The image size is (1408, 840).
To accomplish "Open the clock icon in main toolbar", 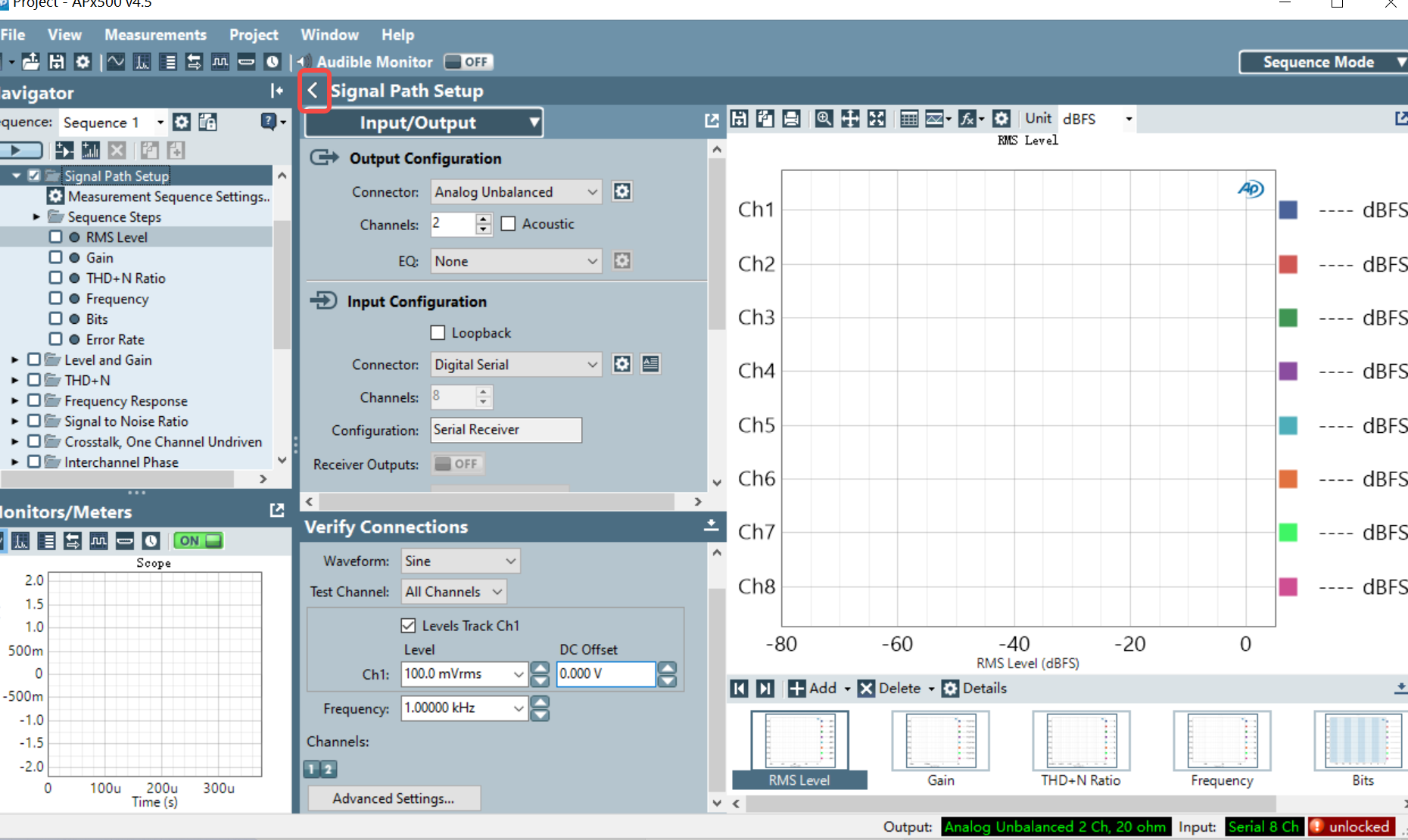I will [x=273, y=62].
